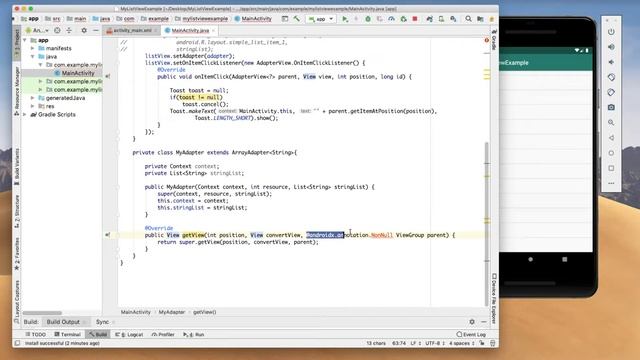Open LF line separator selector
This screenshot has height=360, width=640.
click(x=415, y=343)
